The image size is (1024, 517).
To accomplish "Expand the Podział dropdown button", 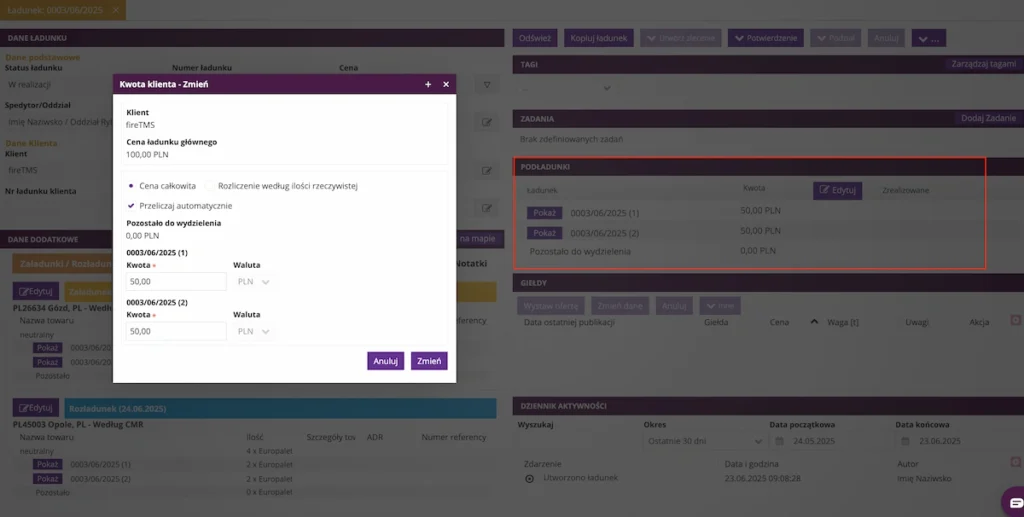I will click(x=836, y=38).
